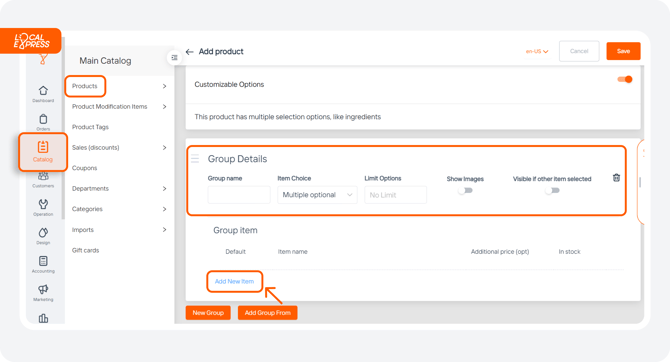
Task: Open Product Tags menu item
Action: click(90, 127)
